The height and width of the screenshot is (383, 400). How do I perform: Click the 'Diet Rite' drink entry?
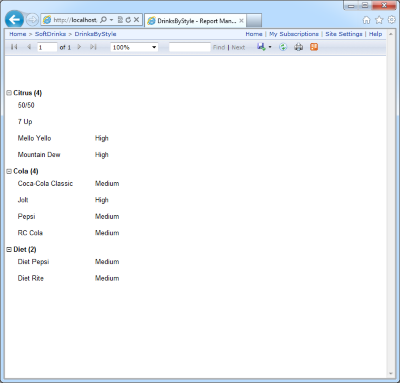tap(31, 278)
